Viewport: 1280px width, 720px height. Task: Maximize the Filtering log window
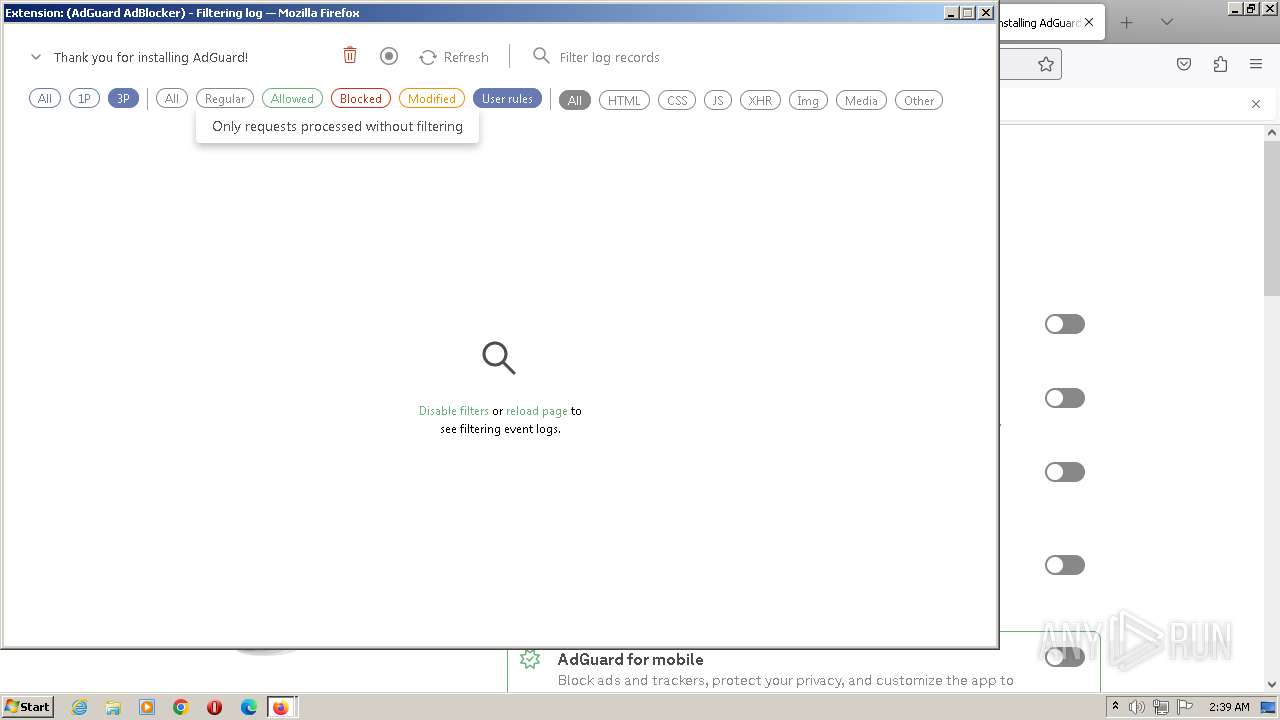968,13
